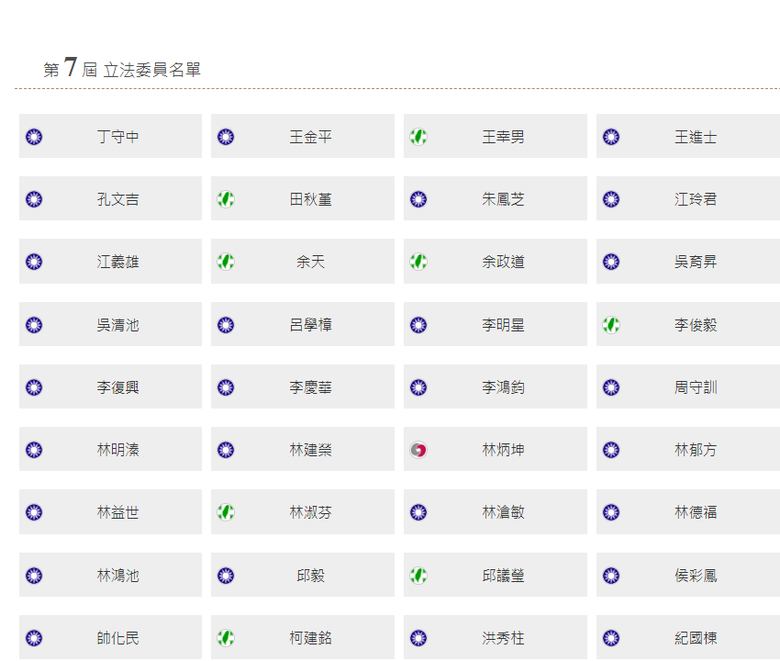Click the party emblem beside 吳清池
The width and height of the screenshot is (780, 661).
coord(34,325)
